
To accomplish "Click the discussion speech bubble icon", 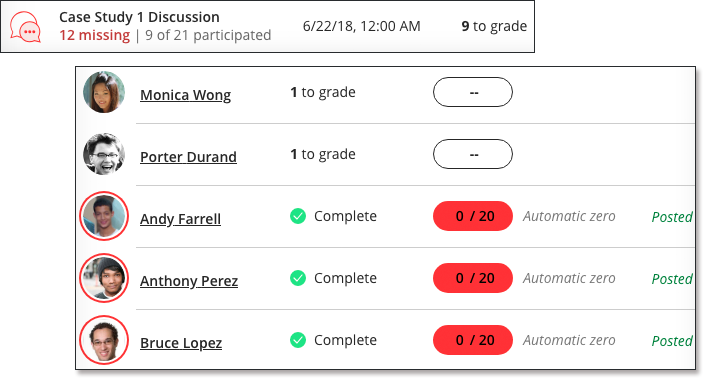I will click(x=26, y=27).
